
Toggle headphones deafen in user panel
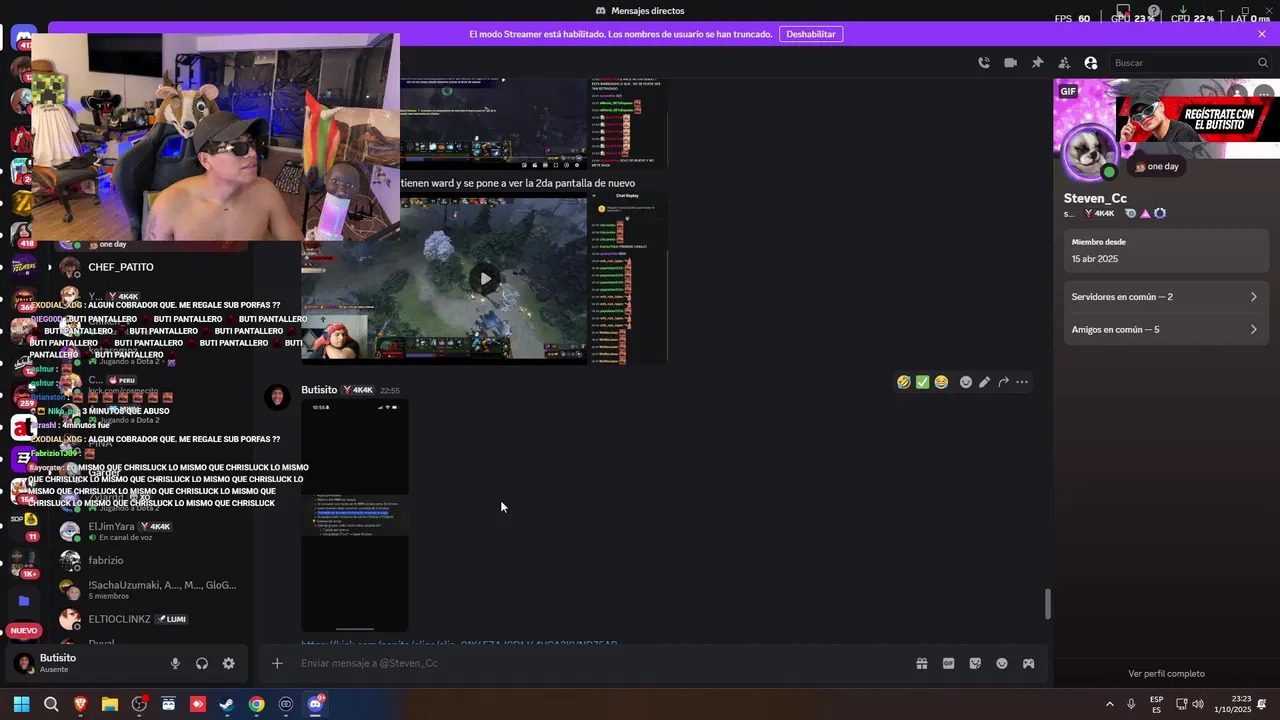pos(202,664)
